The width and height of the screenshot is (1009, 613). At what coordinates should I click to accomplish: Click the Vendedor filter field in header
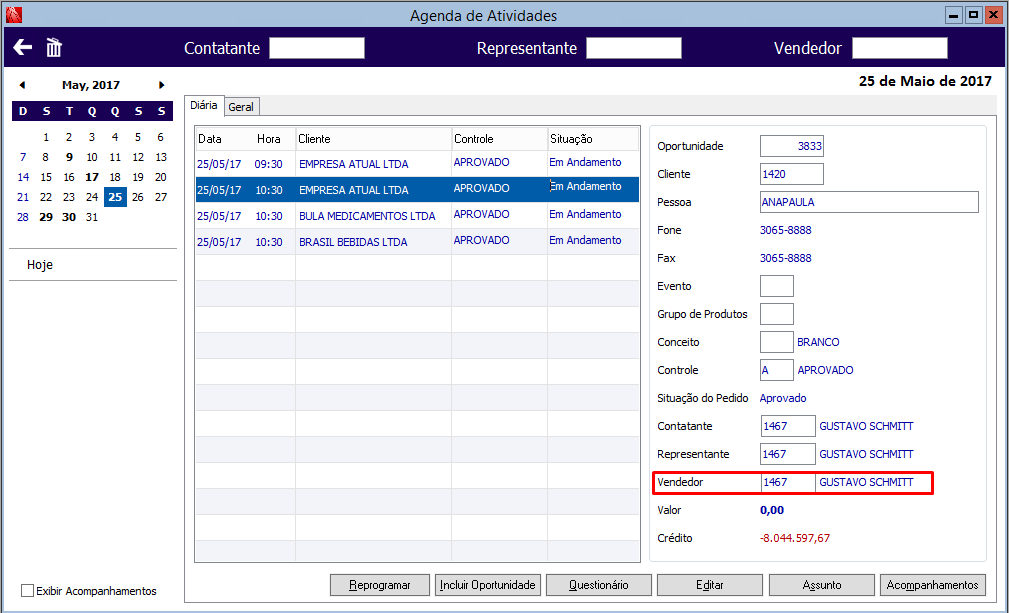pyautogui.click(x=900, y=48)
